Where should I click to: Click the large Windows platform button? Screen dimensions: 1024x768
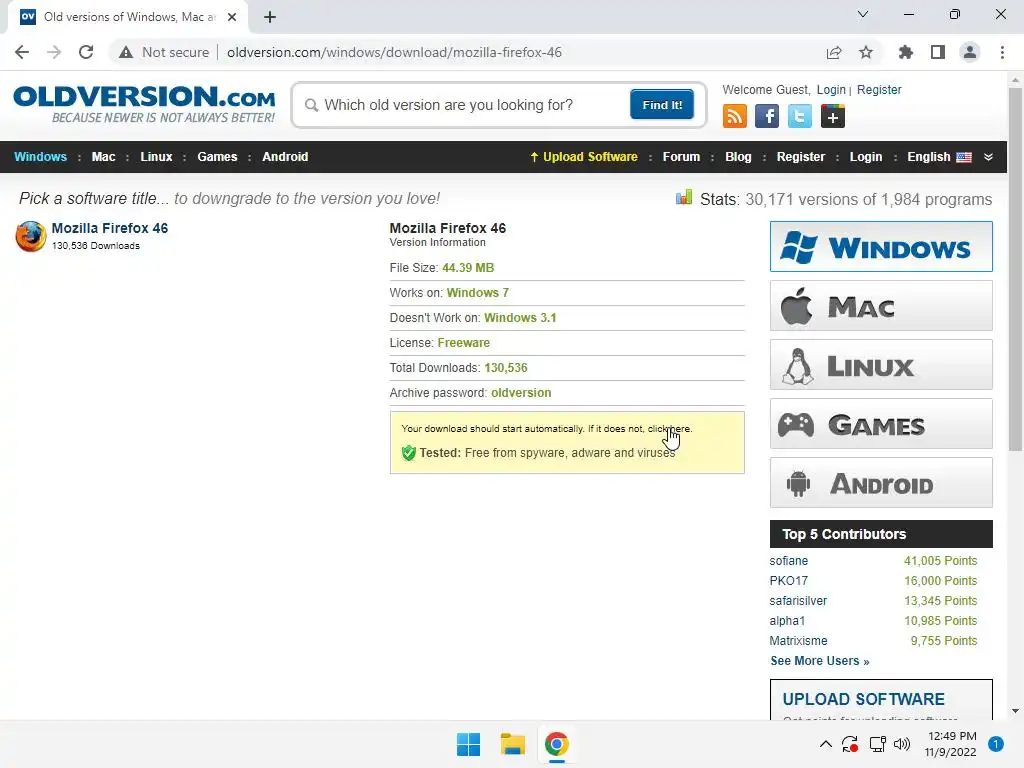[x=881, y=247]
